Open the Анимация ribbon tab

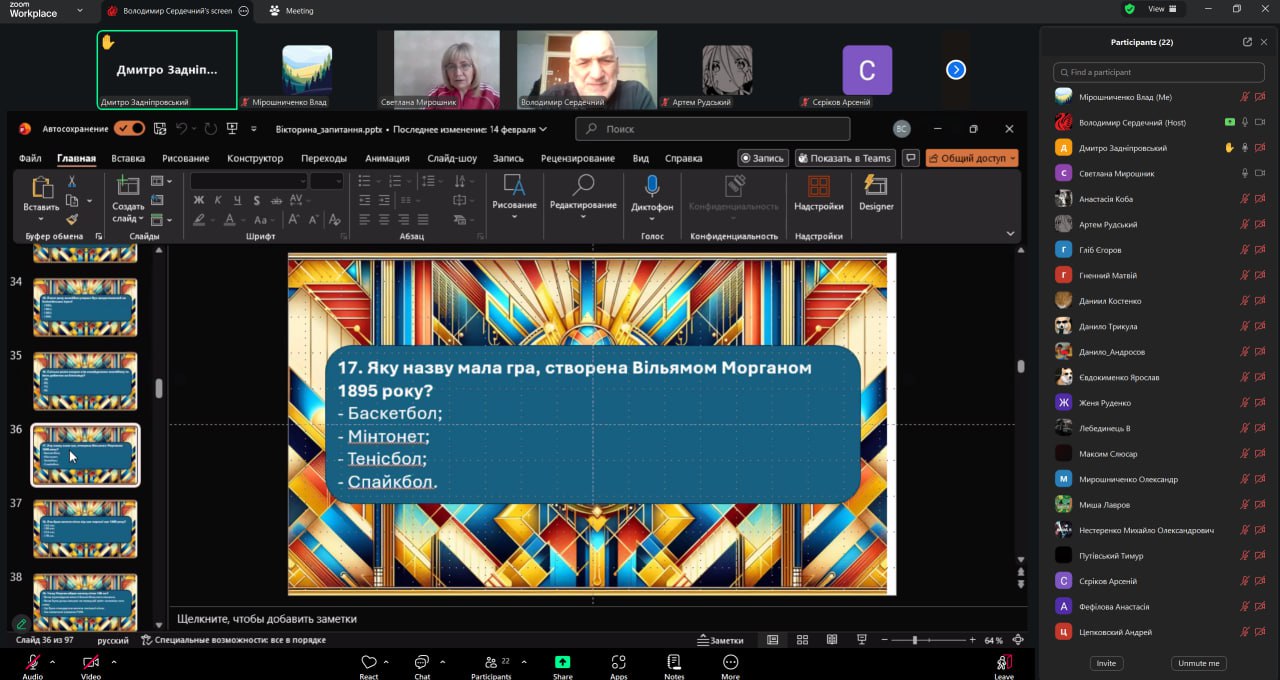point(387,158)
